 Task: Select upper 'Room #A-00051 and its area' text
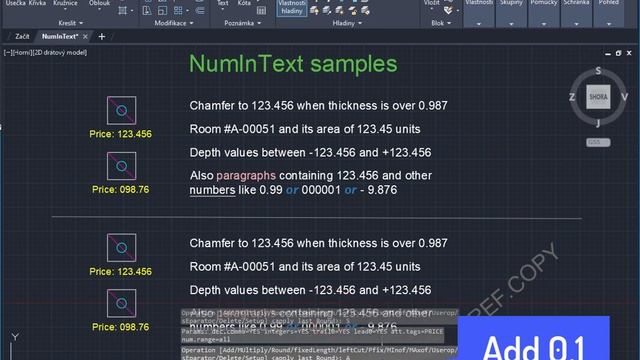click(x=305, y=129)
